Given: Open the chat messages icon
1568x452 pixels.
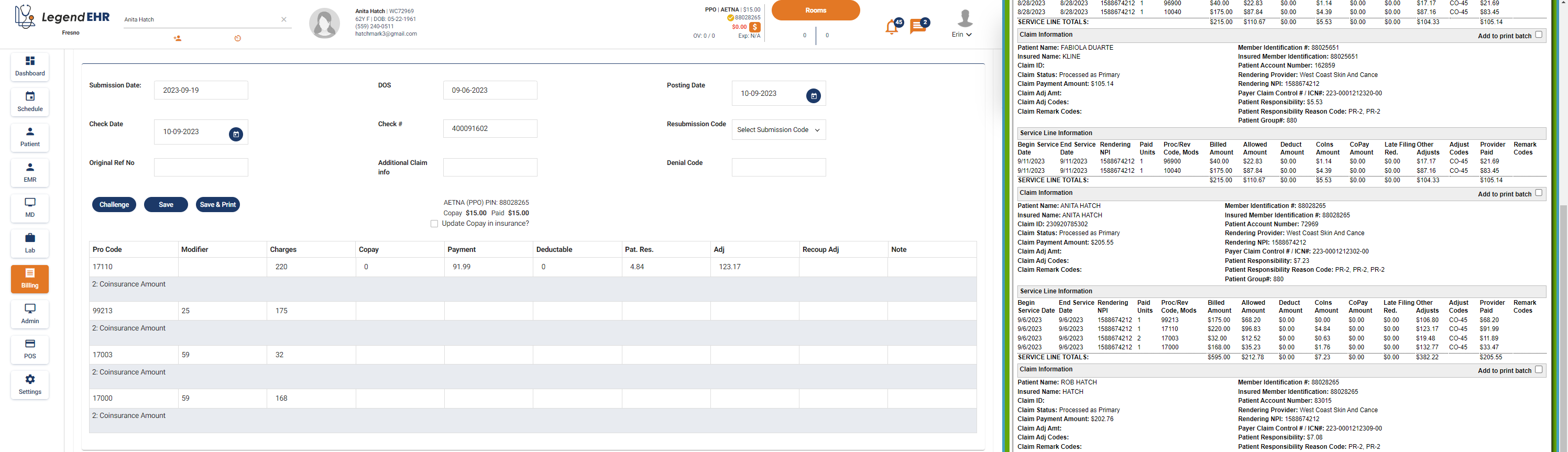Looking at the screenshot, I should click(918, 27).
